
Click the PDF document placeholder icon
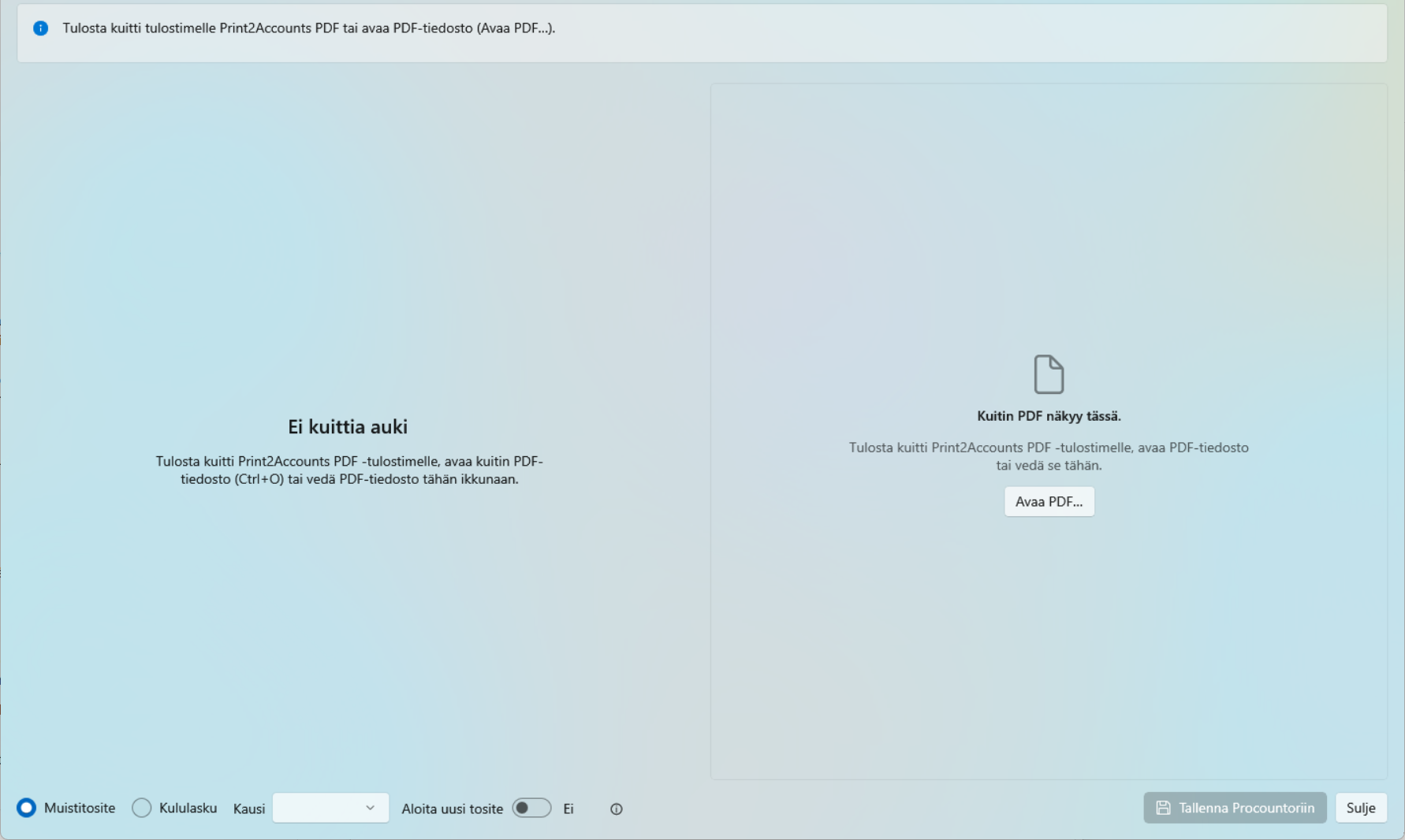click(1049, 374)
